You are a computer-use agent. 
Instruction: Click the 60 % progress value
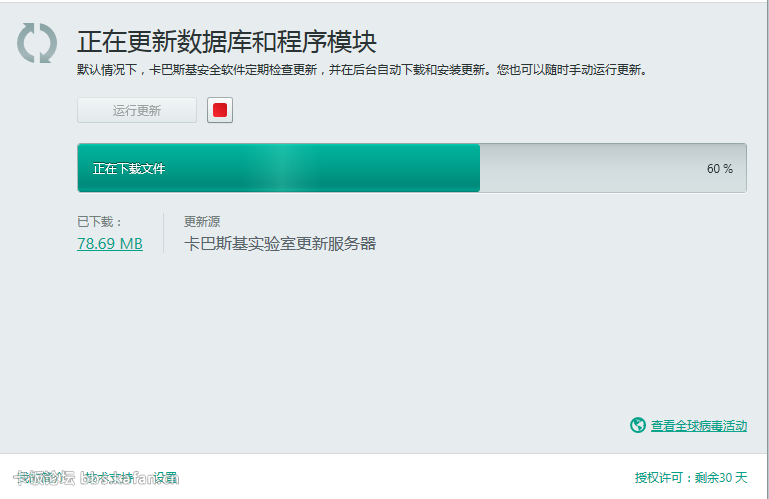tap(719, 169)
